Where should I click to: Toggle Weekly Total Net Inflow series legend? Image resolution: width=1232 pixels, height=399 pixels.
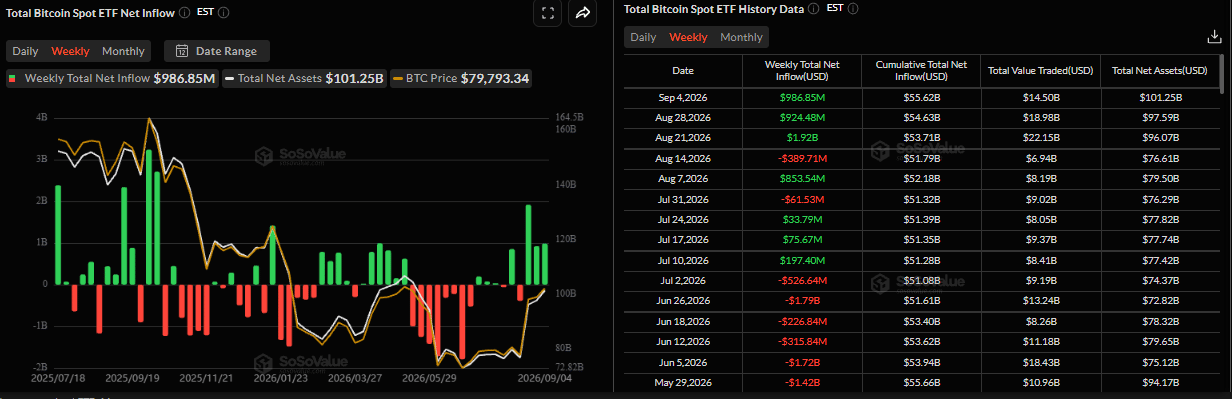(113, 78)
